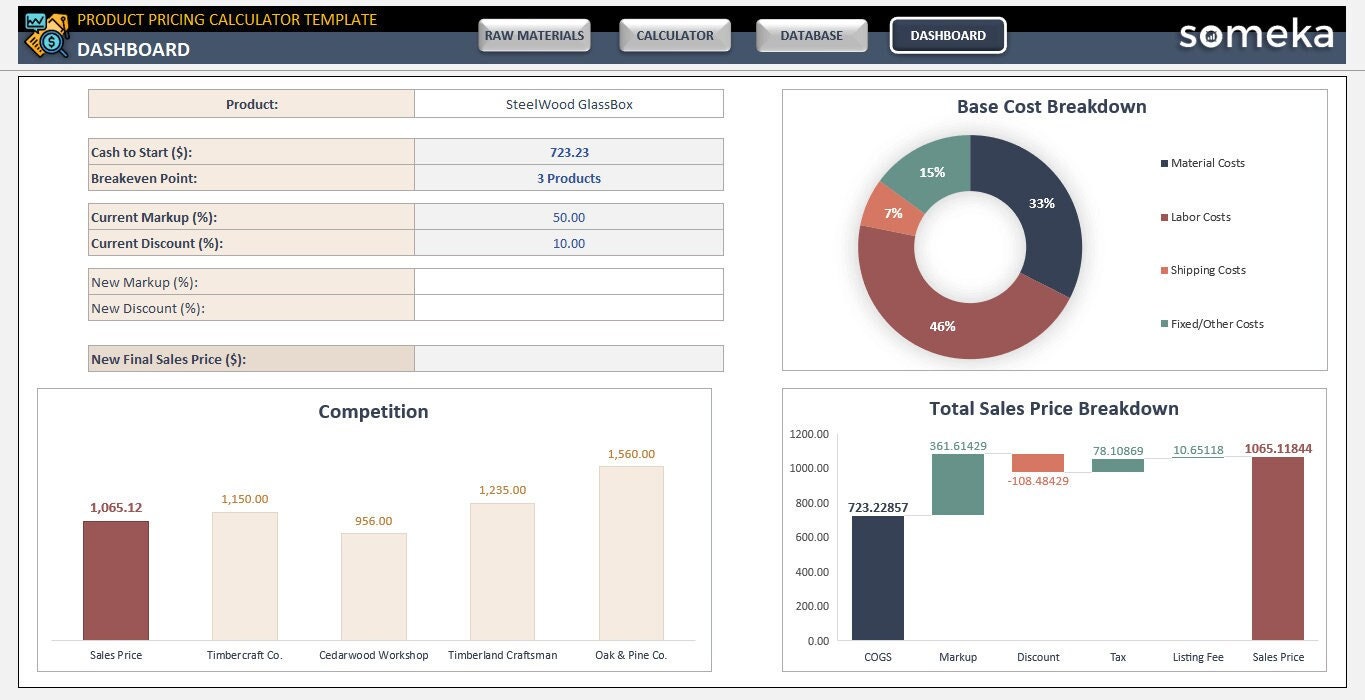This screenshot has height=700, width=1365.
Task: Select the Current Markup value cell
Action: tap(568, 217)
